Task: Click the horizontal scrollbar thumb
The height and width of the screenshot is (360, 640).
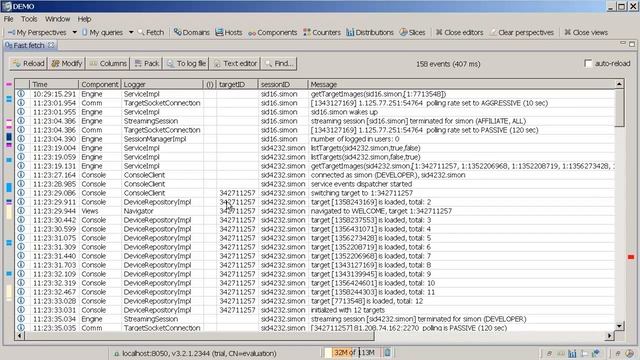Action: click(199, 336)
